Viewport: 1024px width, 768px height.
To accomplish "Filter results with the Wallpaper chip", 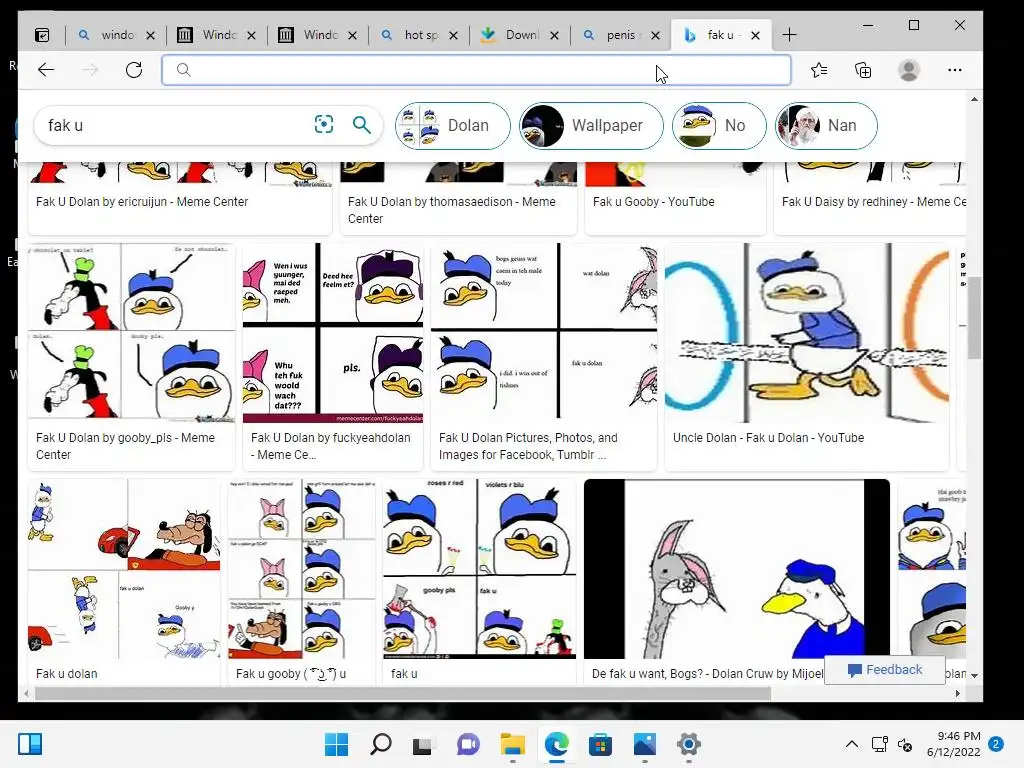I will [591, 125].
